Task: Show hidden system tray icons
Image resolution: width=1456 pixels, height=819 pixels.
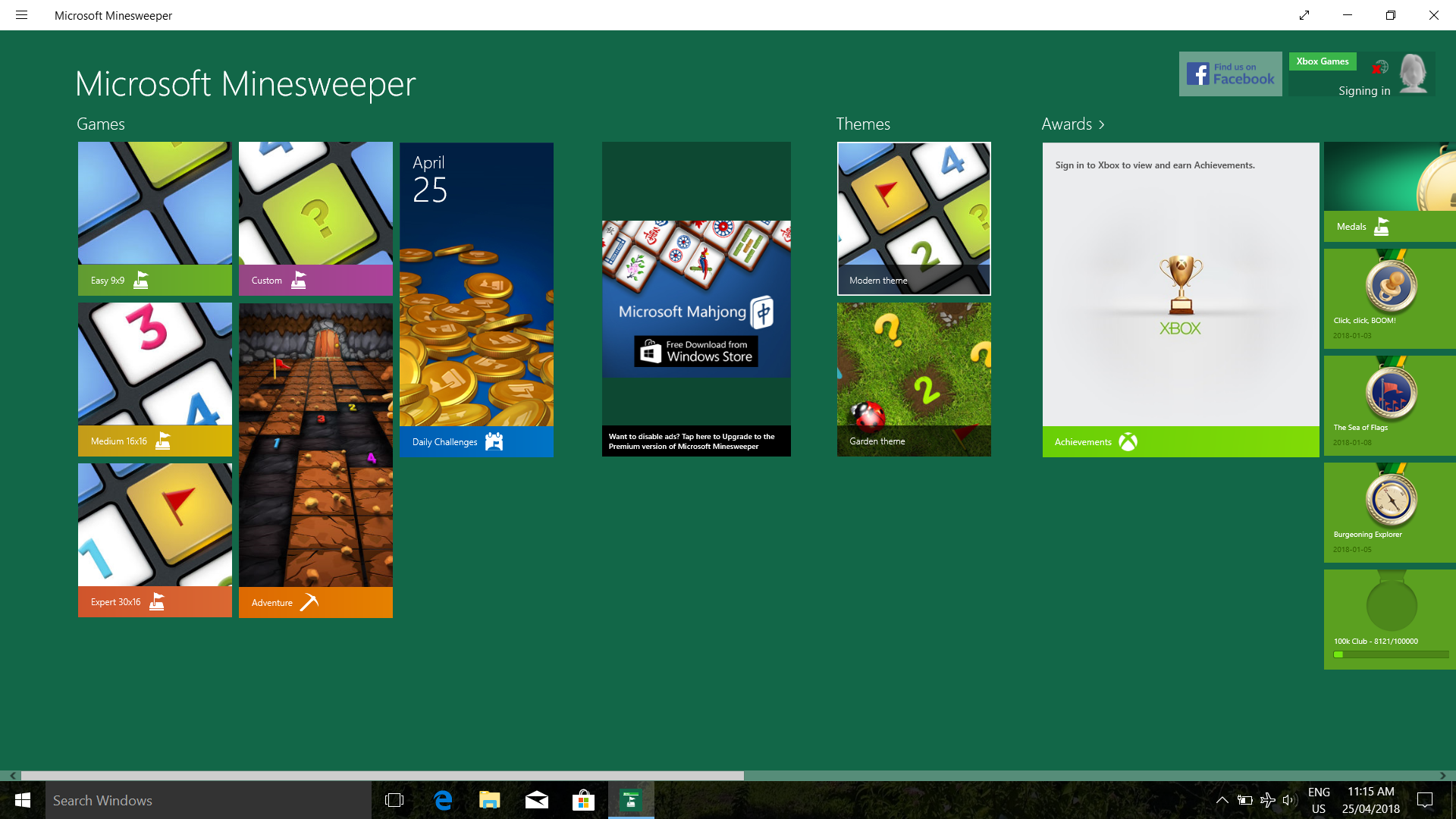Action: pos(1222,800)
